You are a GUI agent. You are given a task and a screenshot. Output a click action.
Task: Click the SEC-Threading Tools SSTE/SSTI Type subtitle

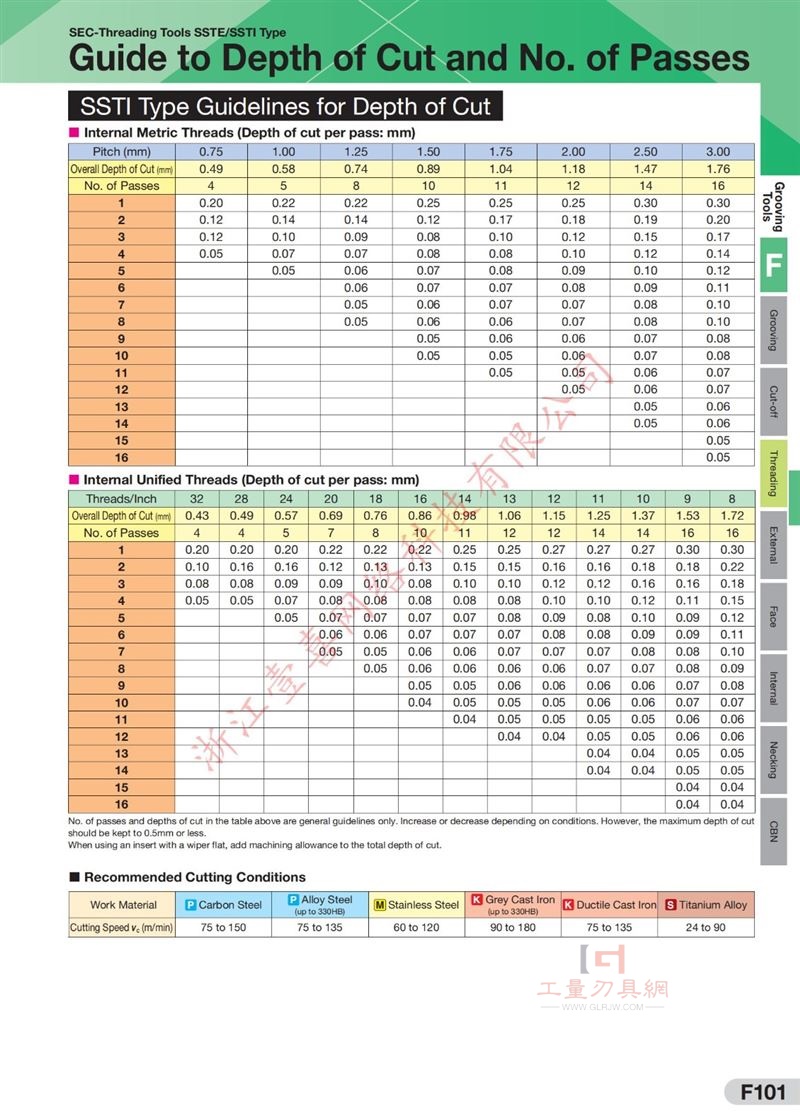(177, 32)
